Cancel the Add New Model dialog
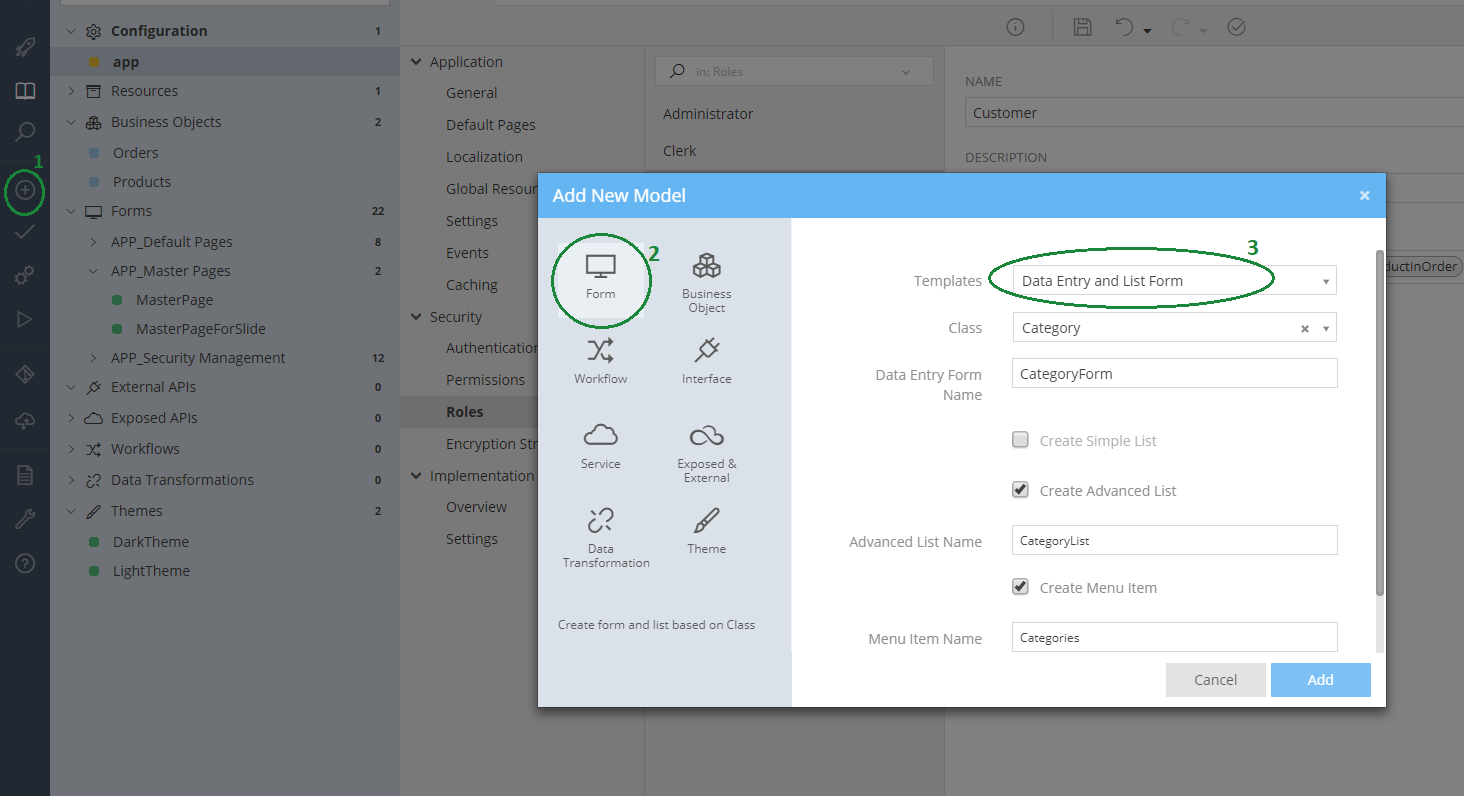 pos(1215,679)
